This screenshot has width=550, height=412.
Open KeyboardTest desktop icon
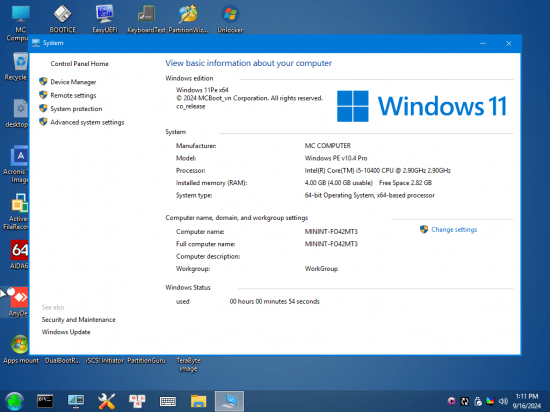[x=146, y=19]
